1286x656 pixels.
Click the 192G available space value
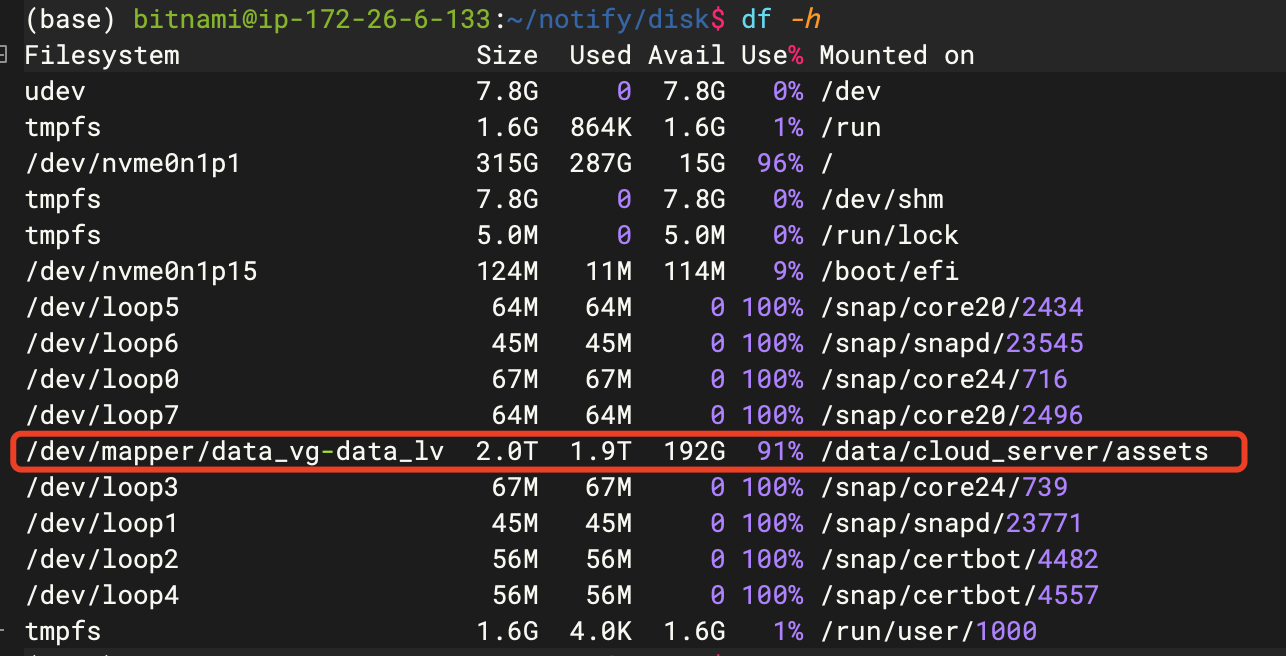pos(694,451)
